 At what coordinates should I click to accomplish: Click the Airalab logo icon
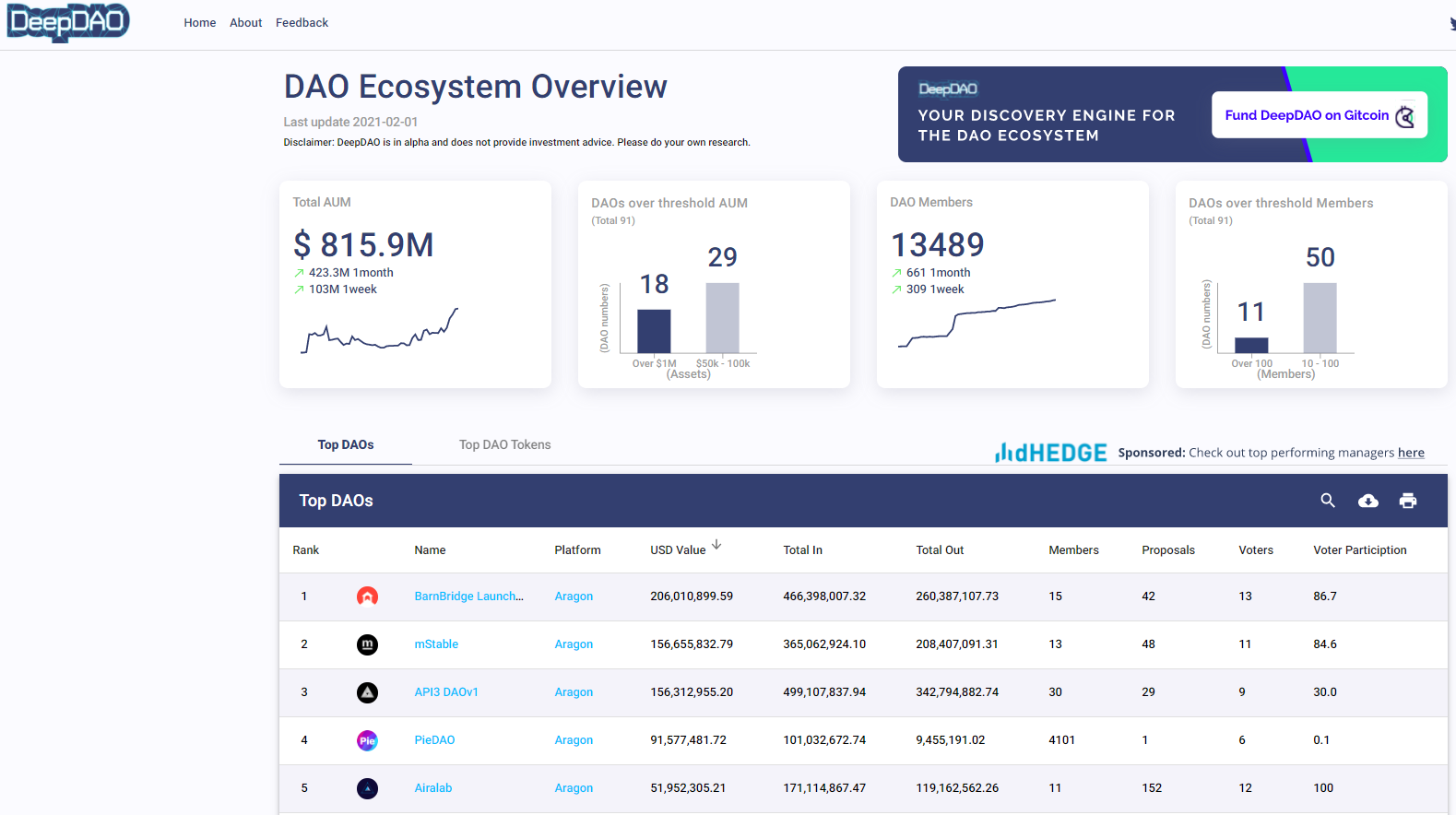[x=367, y=788]
